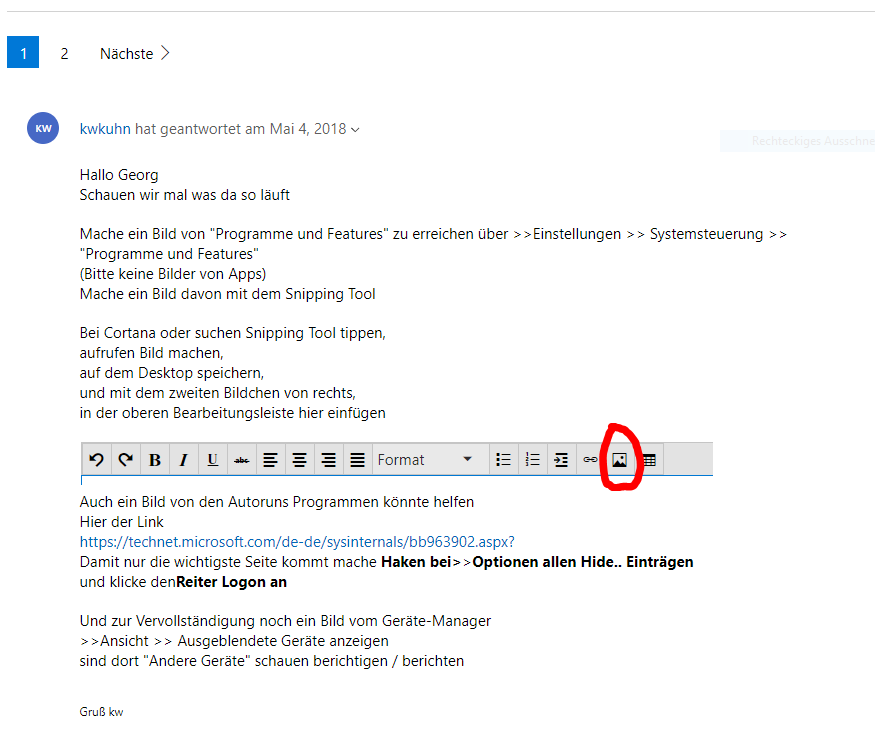Click 'aufrufen Bild machen,' line

pyautogui.click(x=152, y=353)
